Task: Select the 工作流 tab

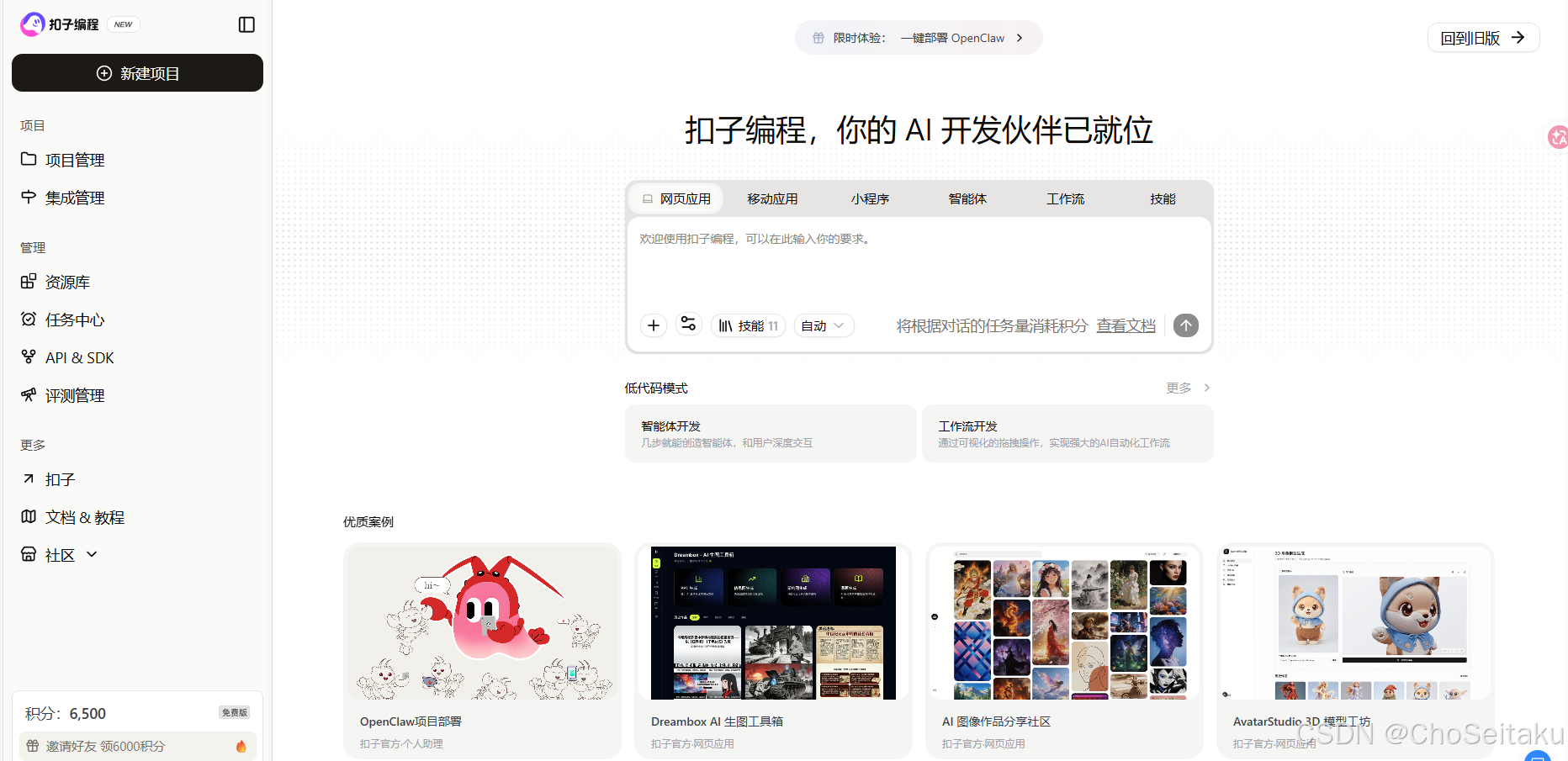Action: tap(1065, 199)
